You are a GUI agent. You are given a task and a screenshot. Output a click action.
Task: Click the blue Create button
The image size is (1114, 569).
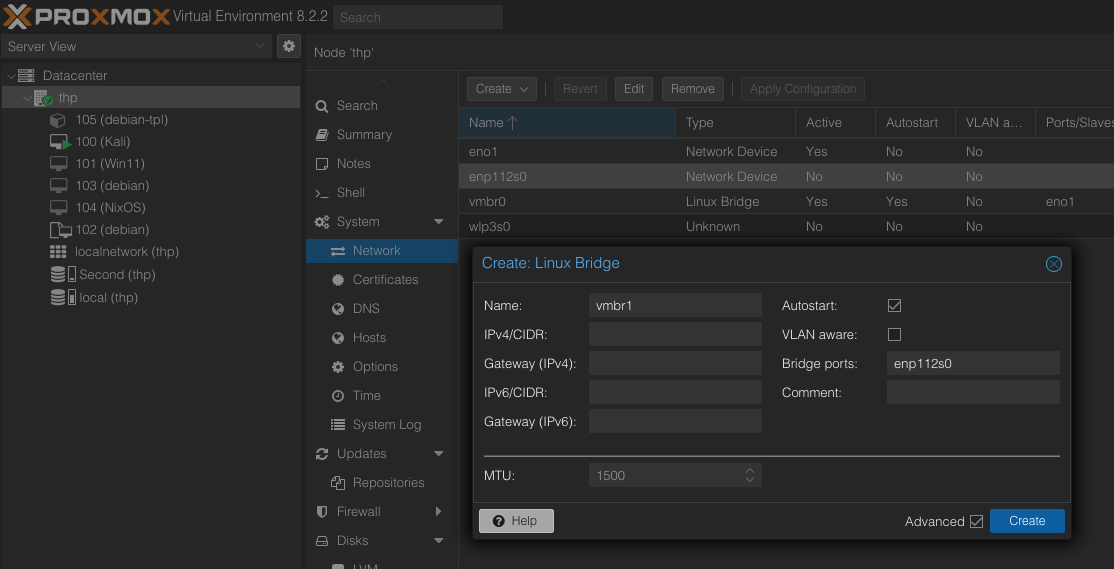click(1027, 521)
